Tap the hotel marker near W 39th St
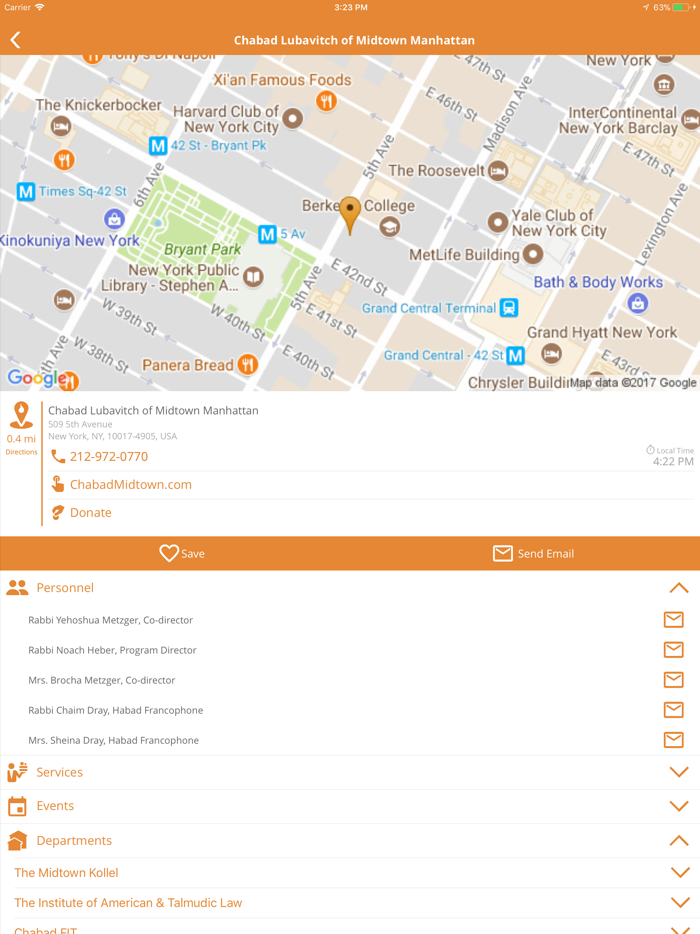Viewport: 700px width, 934px height. point(64,300)
